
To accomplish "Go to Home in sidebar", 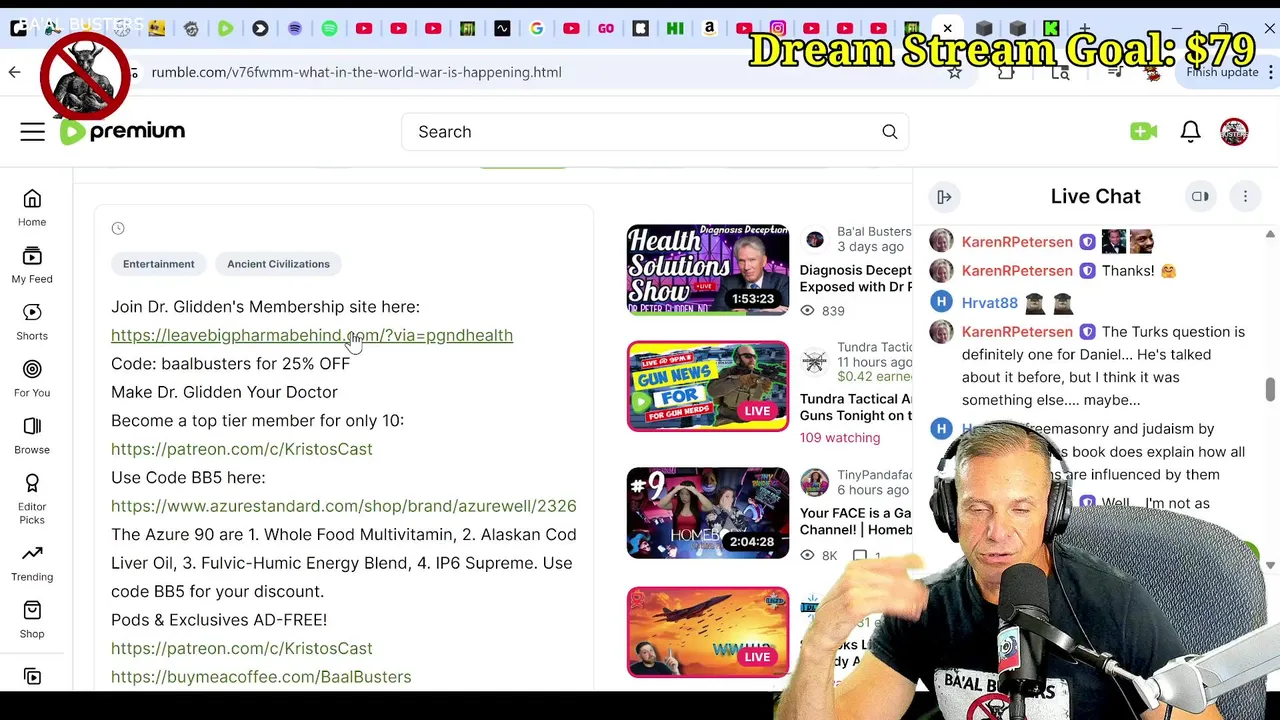I will coord(32,208).
